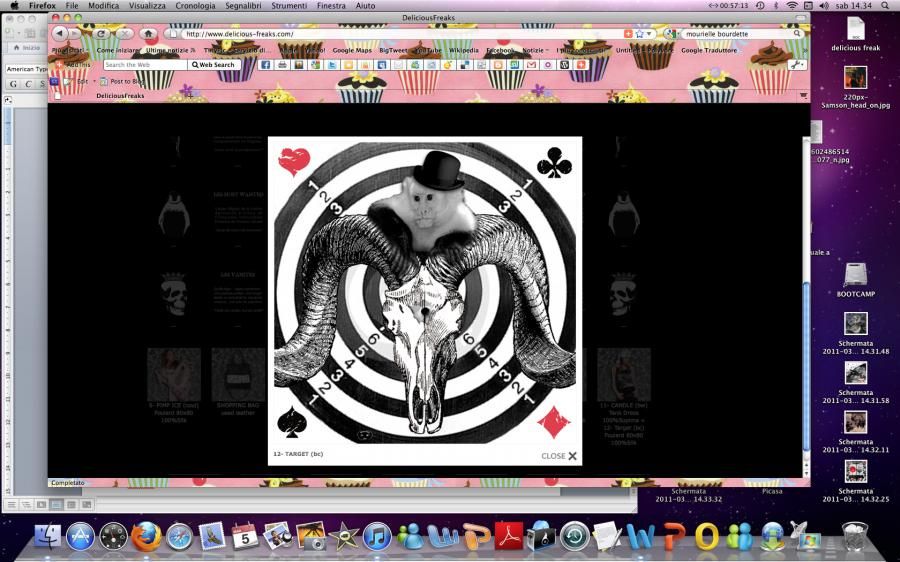Click the browser Back button

pos(60,34)
